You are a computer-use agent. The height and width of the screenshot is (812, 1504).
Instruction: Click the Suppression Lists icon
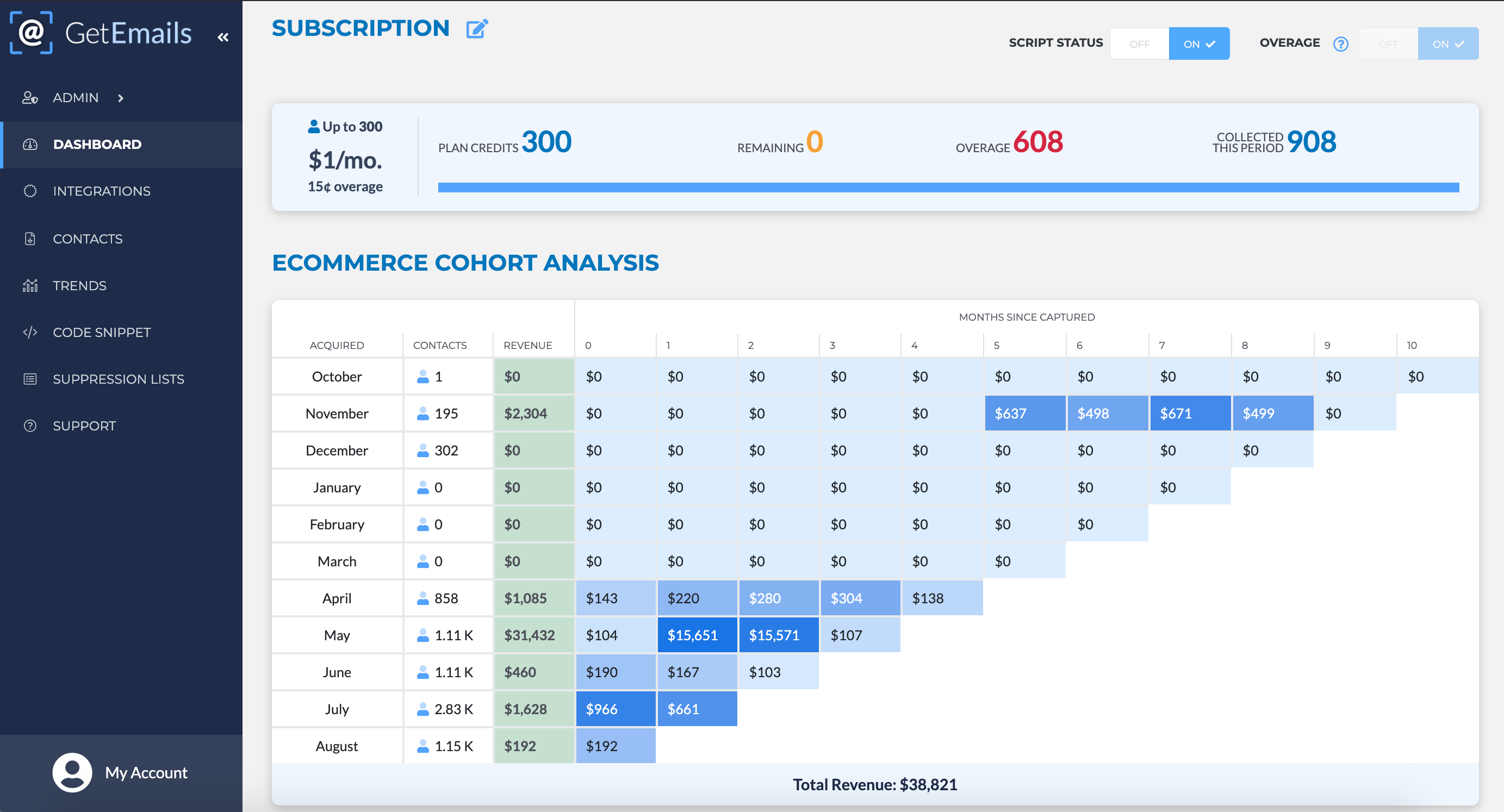click(30, 379)
